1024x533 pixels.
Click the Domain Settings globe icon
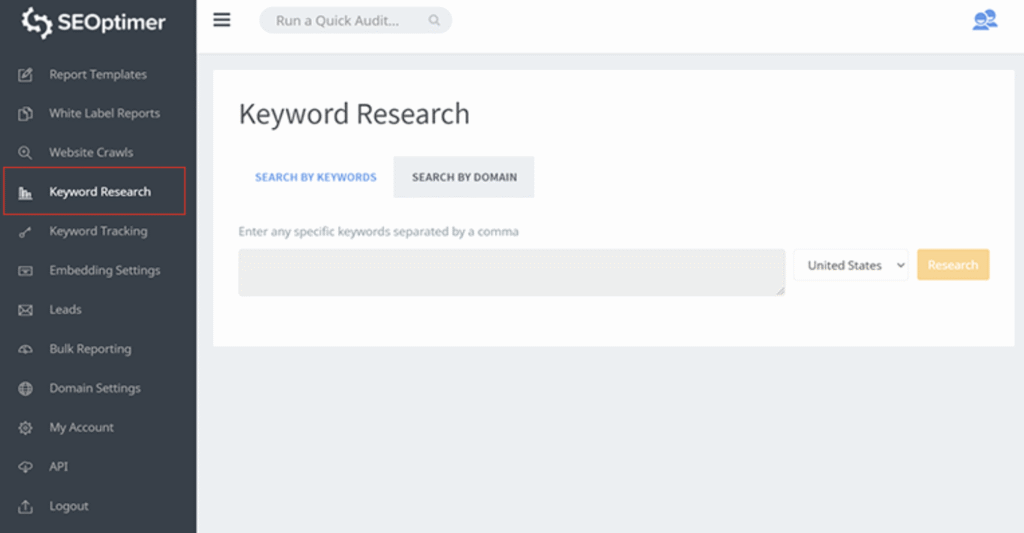coord(25,389)
